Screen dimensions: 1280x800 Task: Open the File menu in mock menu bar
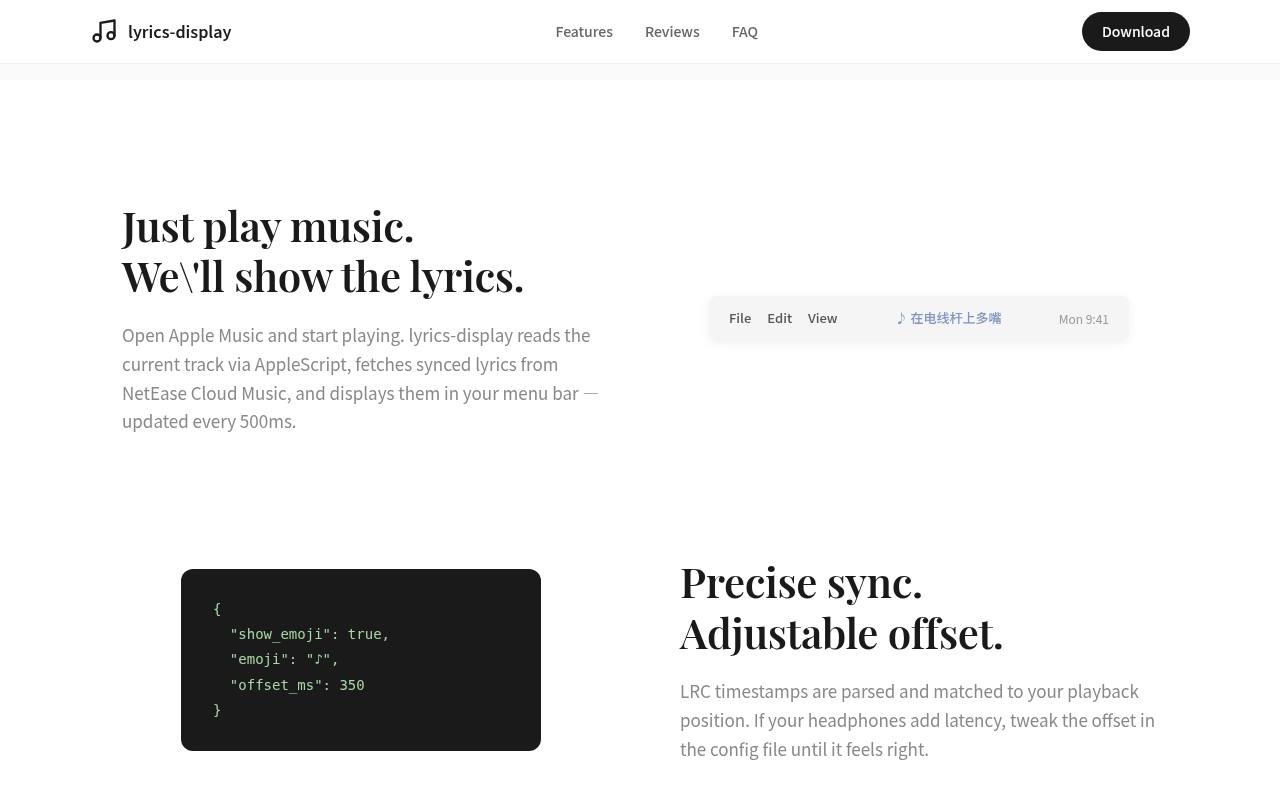coord(740,319)
